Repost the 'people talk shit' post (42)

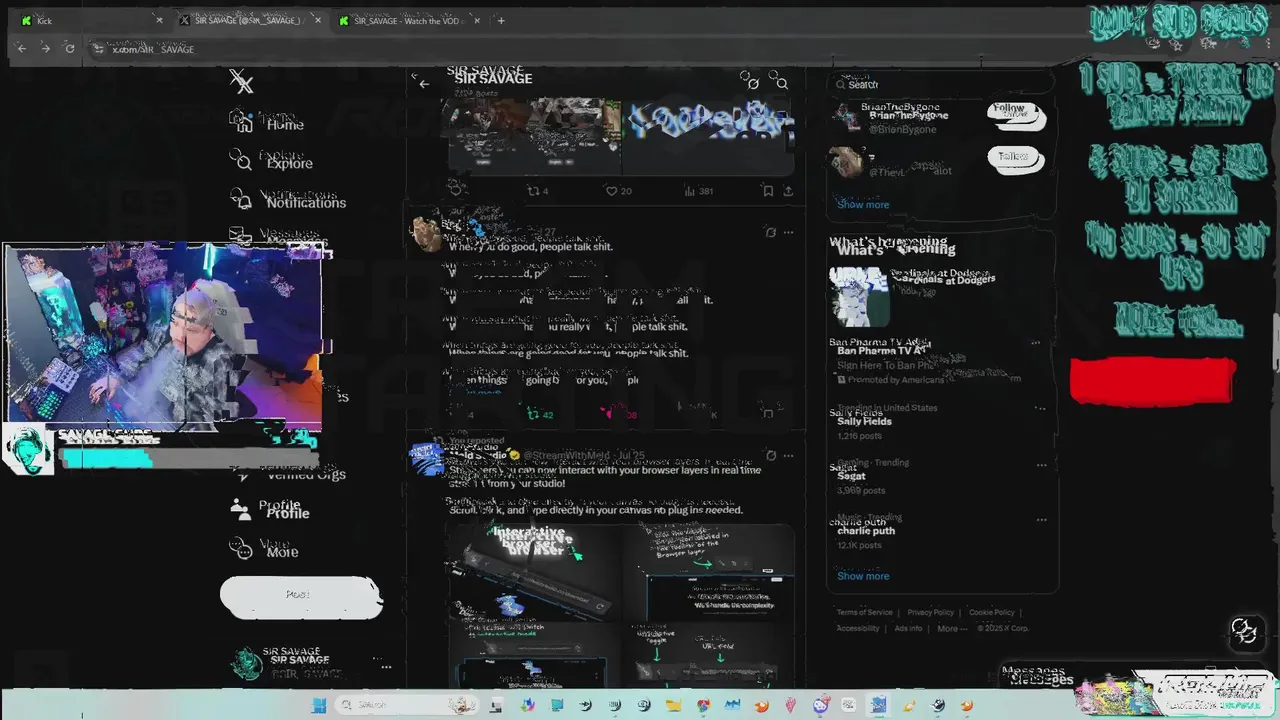pos(540,413)
